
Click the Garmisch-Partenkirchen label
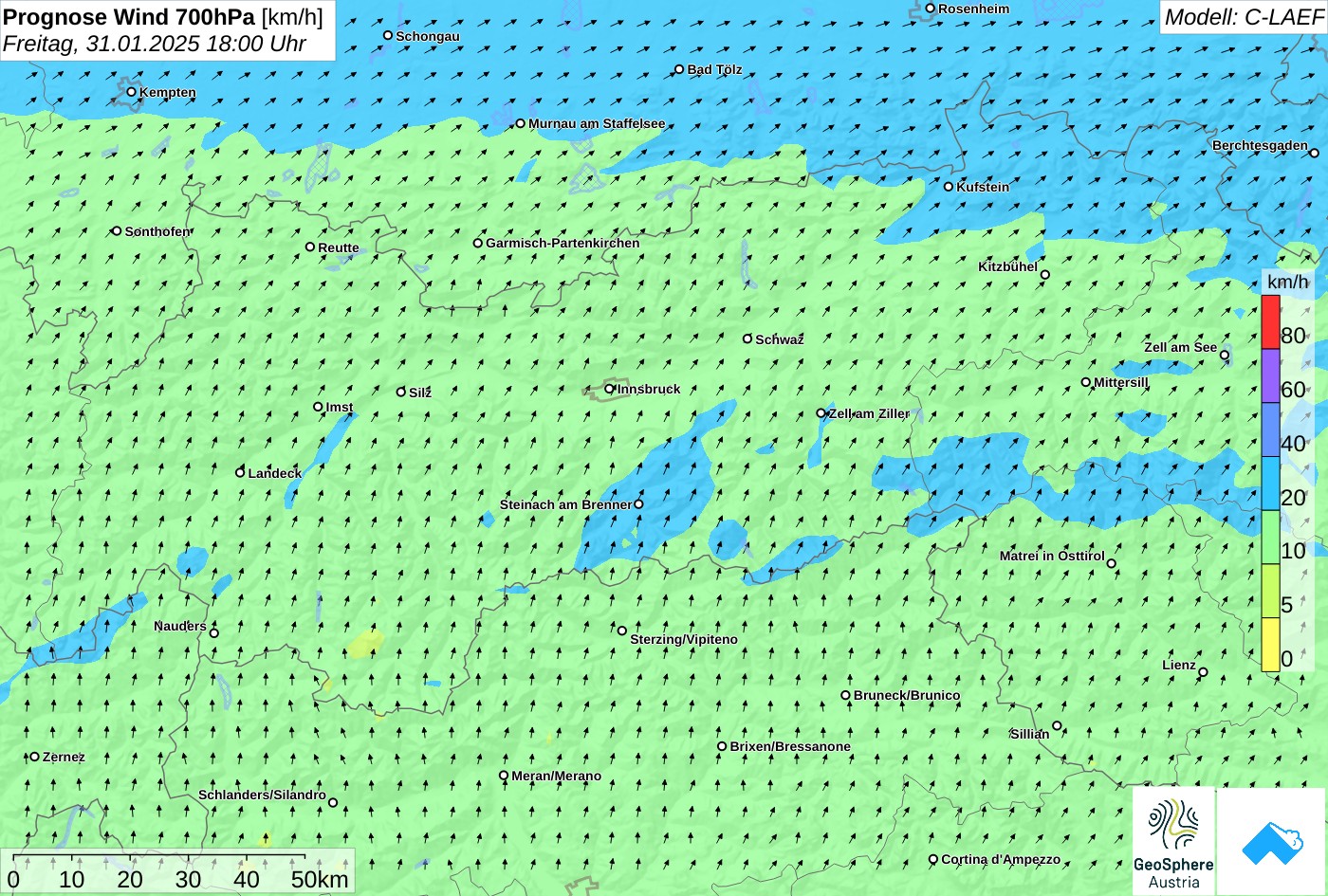pos(563,244)
